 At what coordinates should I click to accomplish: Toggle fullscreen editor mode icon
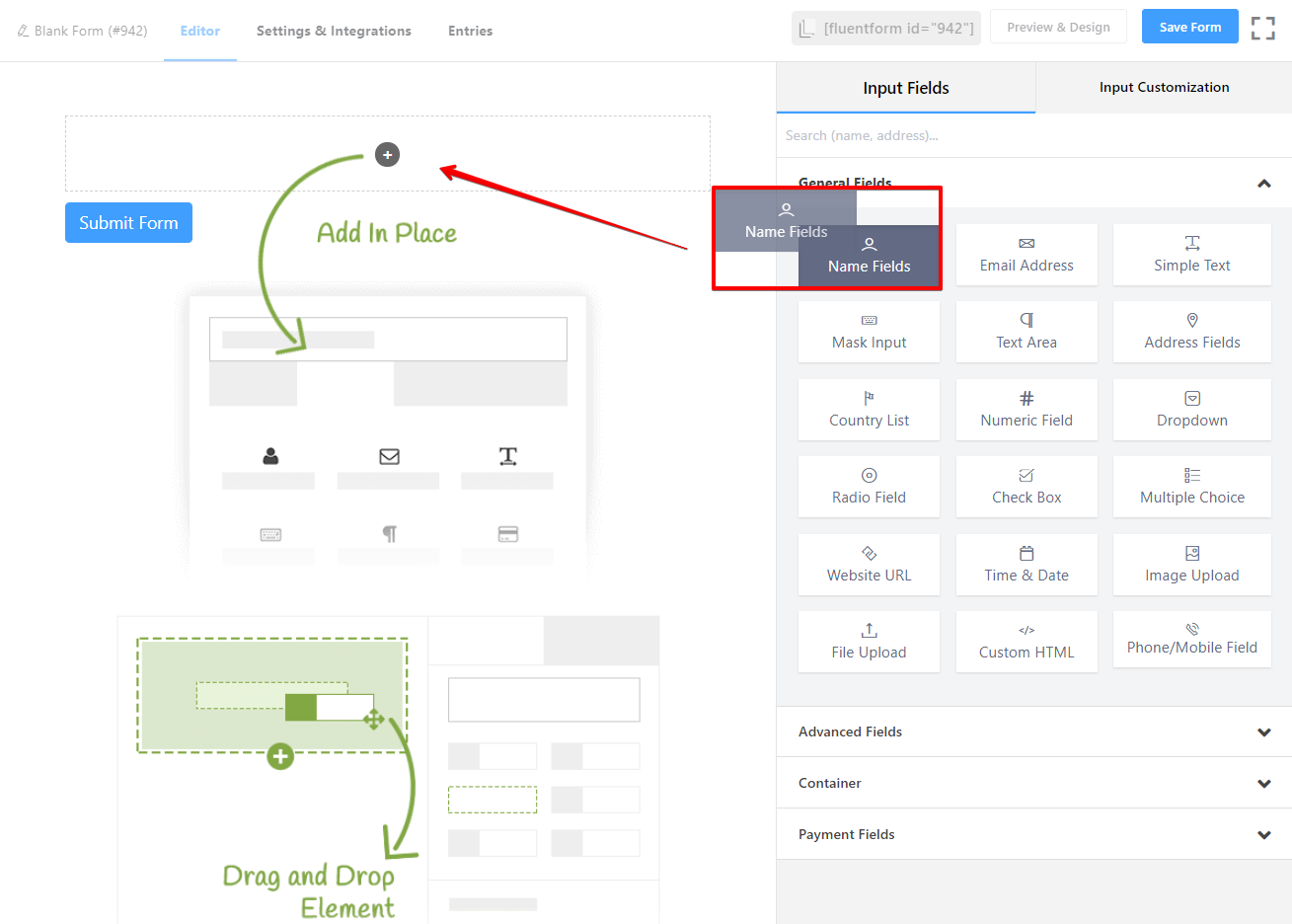tap(1262, 28)
